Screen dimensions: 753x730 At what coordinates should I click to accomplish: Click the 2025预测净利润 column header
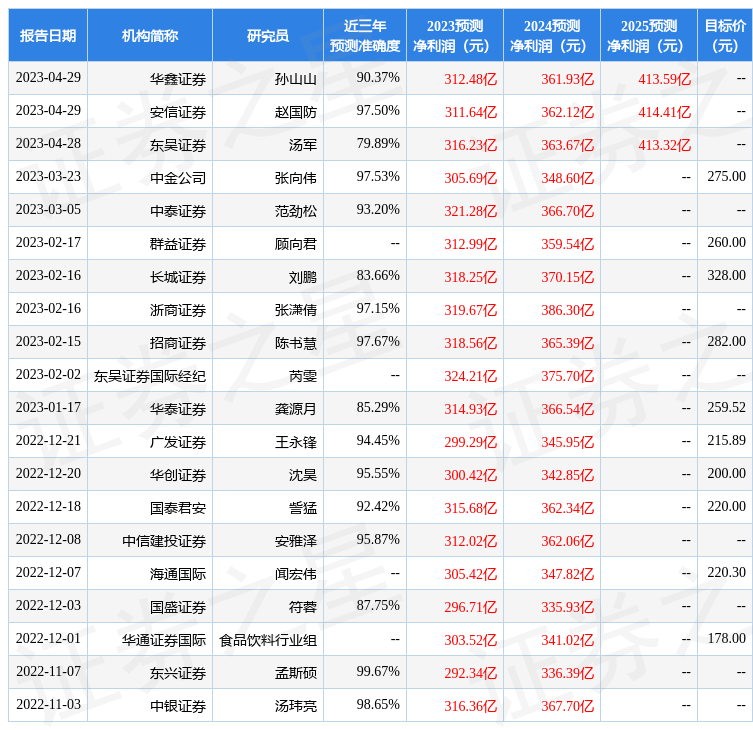click(649, 36)
